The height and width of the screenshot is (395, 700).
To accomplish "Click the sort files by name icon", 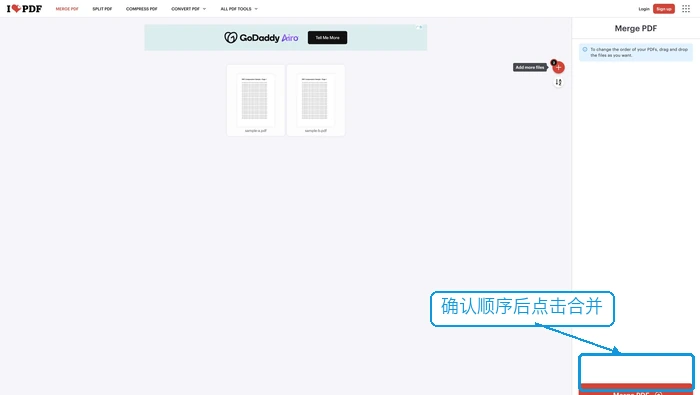I will pyautogui.click(x=558, y=82).
